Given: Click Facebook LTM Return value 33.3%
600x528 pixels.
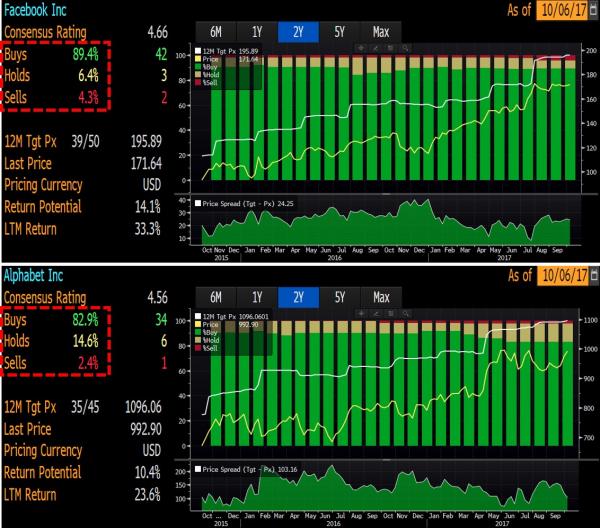Looking at the screenshot, I should pyautogui.click(x=147, y=229).
